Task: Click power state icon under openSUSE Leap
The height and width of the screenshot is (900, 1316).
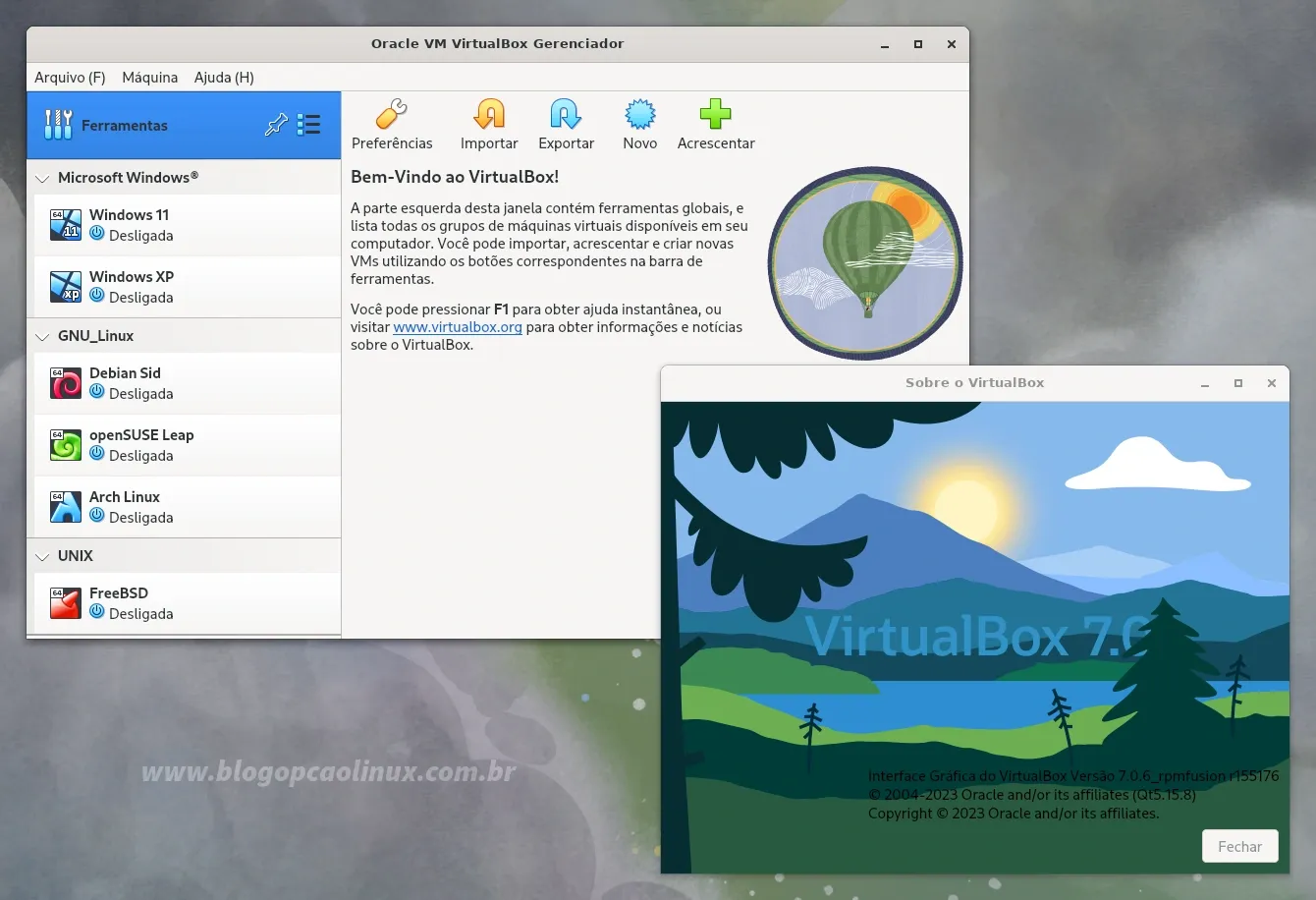Action: (97, 454)
